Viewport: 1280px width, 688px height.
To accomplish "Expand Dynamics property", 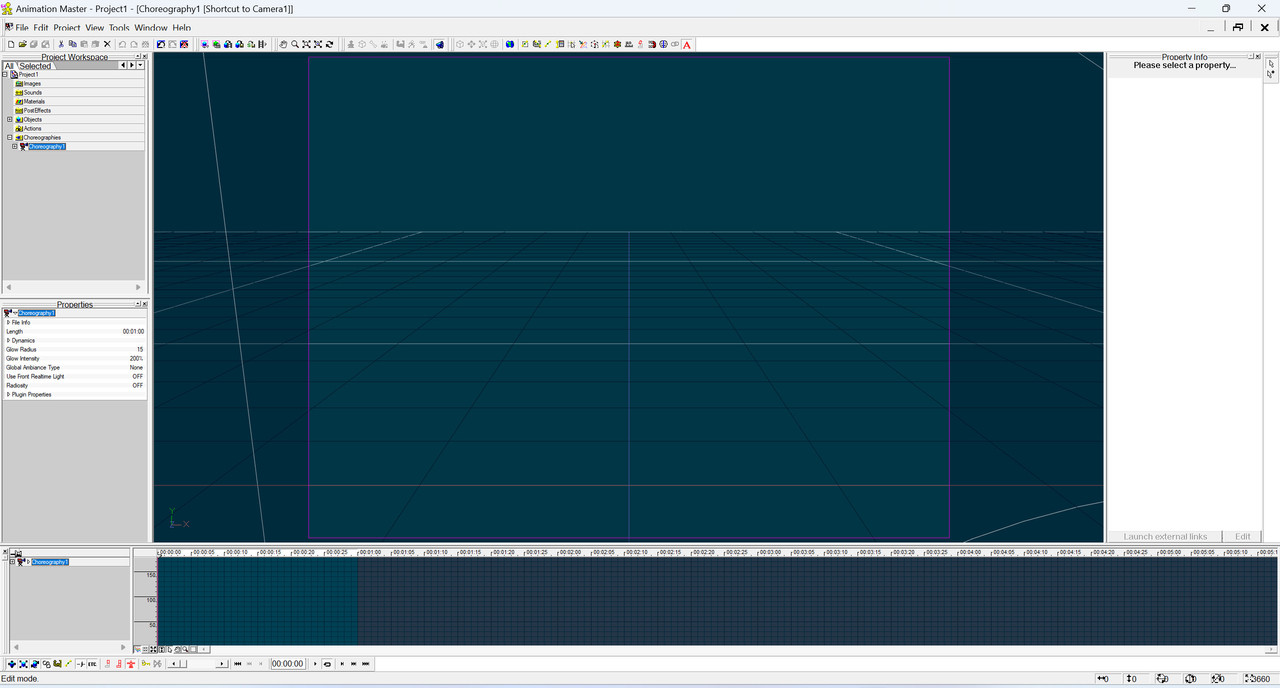I will click(x=9, y=340).
